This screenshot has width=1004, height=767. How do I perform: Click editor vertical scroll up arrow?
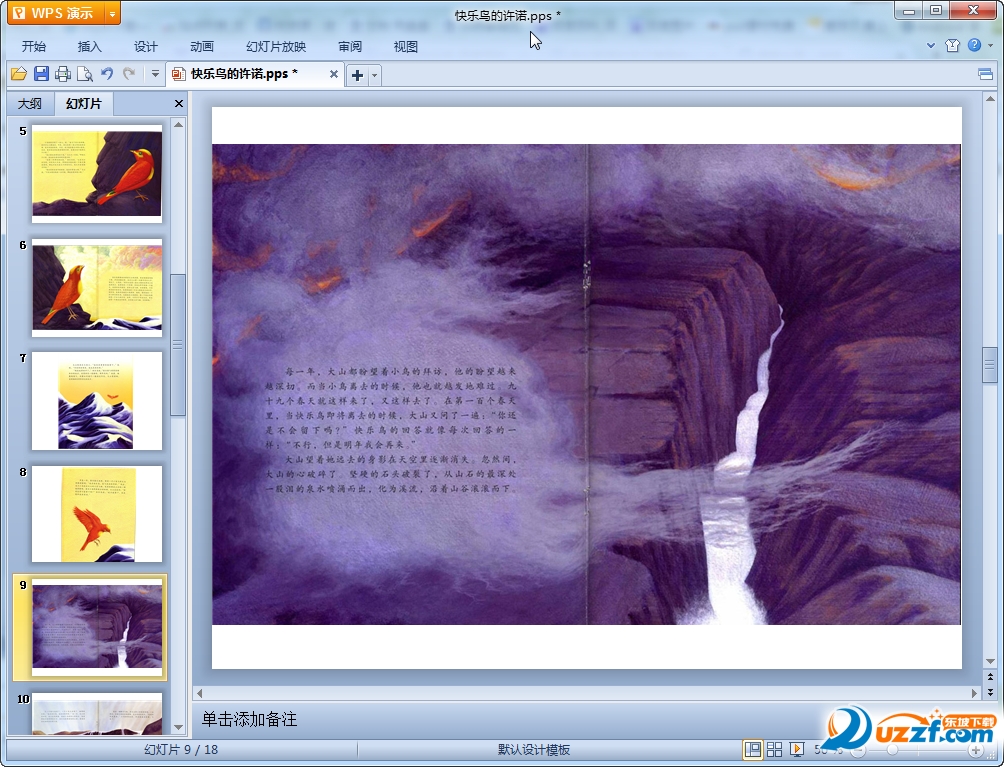pyautogui.click(x=990, y=99)
